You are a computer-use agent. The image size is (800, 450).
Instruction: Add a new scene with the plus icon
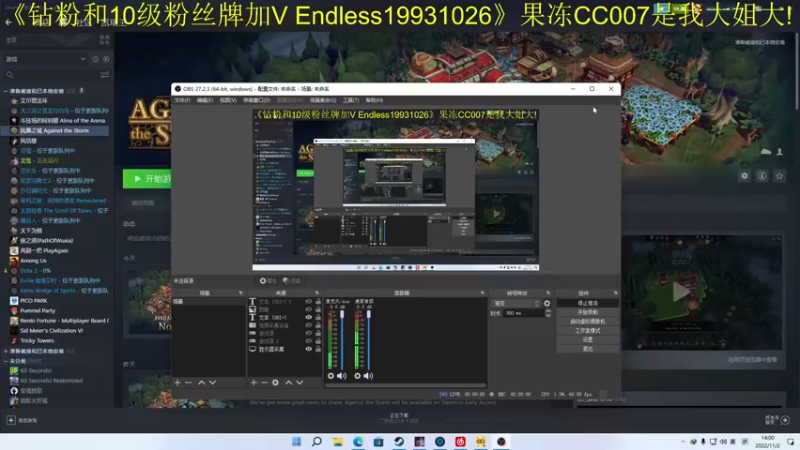click(177, 383)
